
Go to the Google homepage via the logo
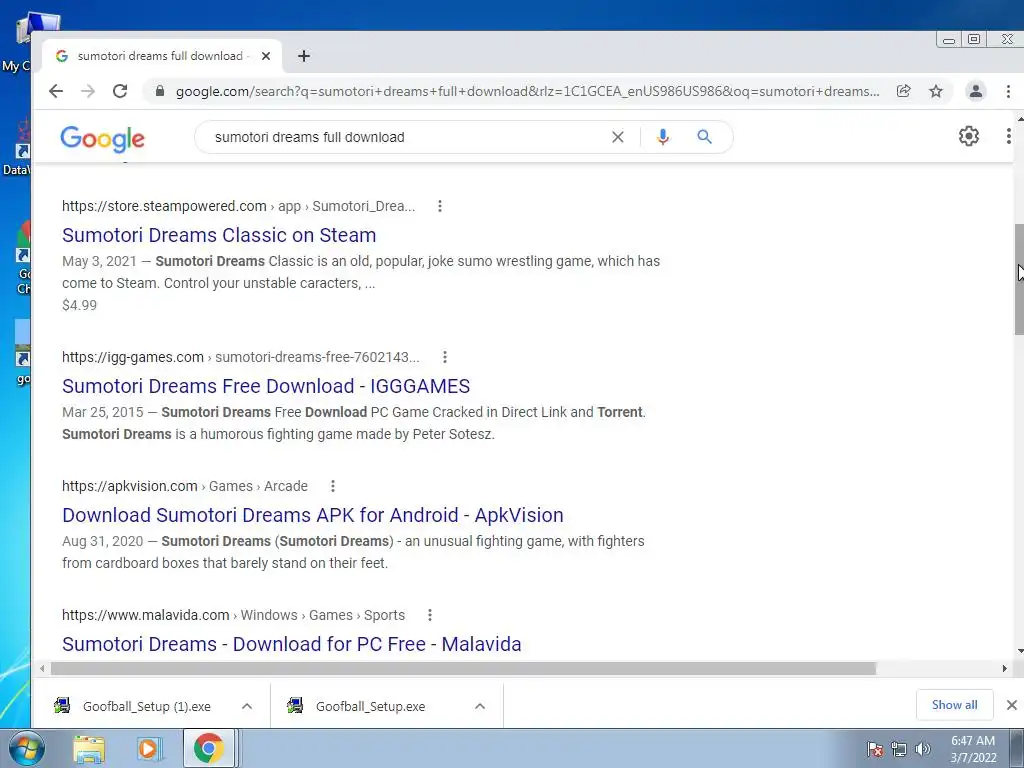(x=103, y=138)
